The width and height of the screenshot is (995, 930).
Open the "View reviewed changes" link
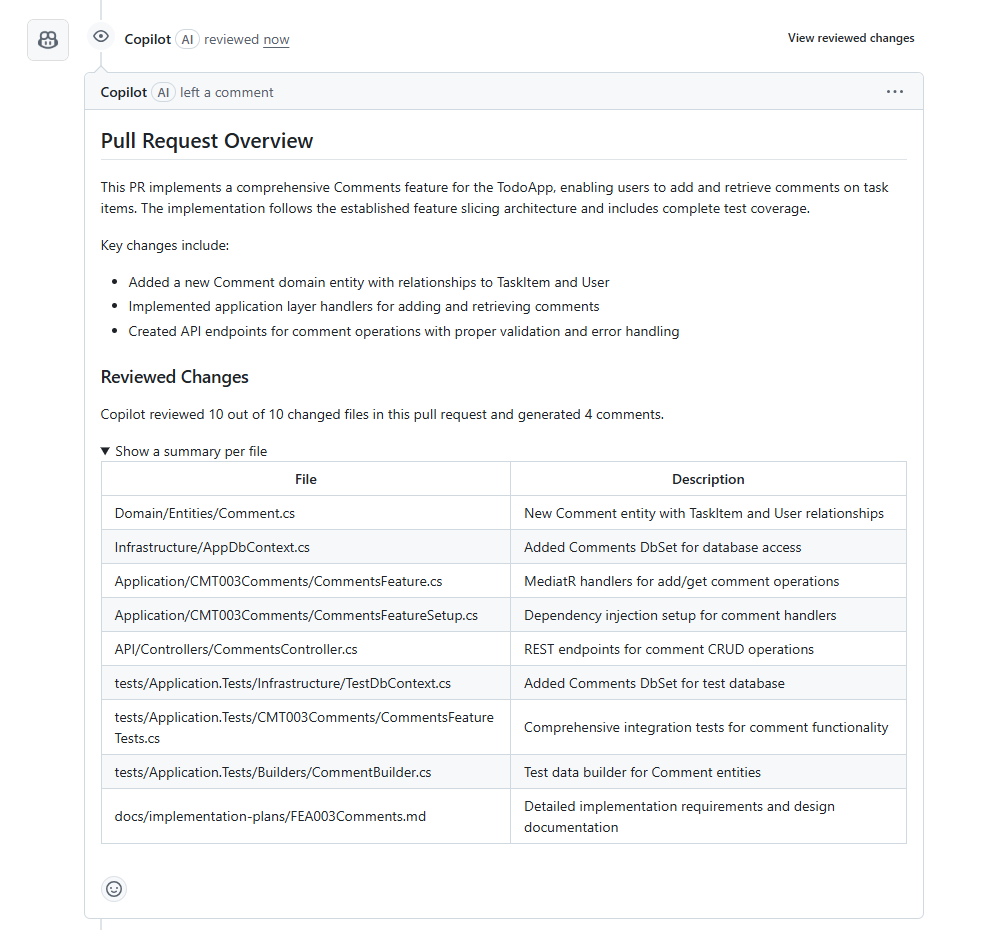851,37
